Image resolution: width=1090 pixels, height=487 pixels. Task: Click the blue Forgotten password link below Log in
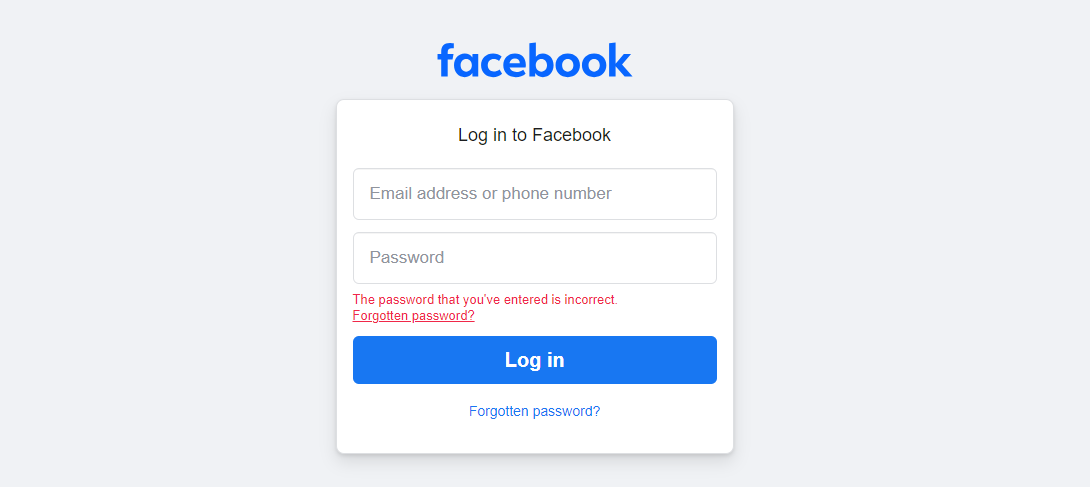coord(534,411)
